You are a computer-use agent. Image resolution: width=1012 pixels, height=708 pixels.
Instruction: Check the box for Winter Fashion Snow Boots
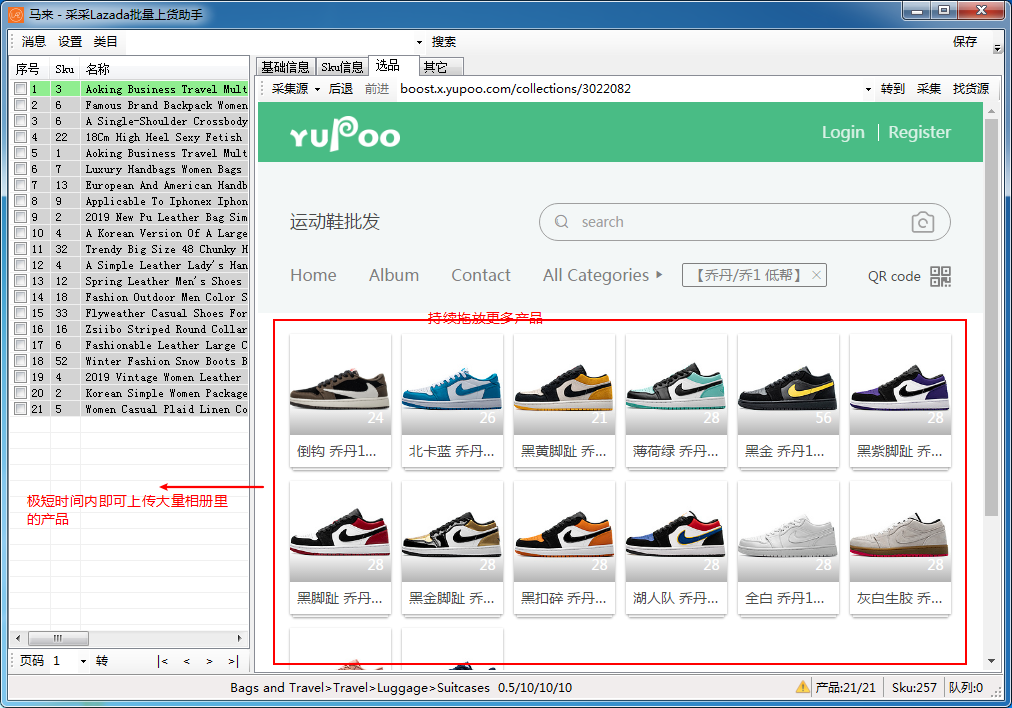click(21, 361)
